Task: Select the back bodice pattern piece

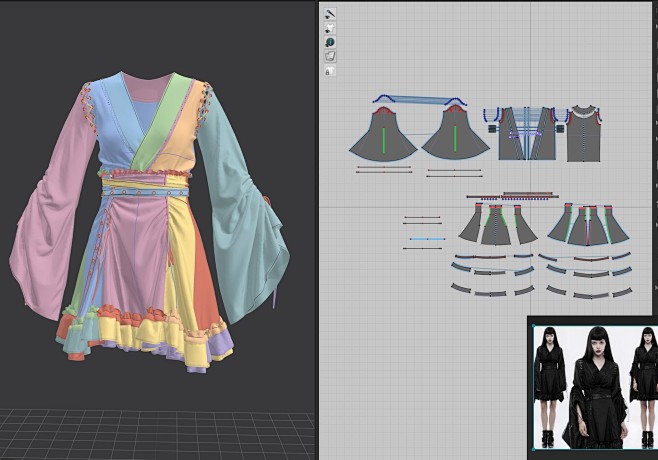Action: 584,133
